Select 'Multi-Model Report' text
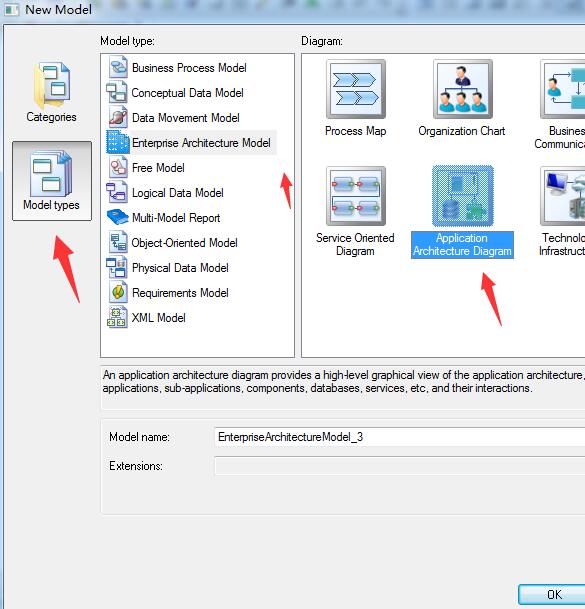This screenshot has width=585, height=609. point(176,218)
